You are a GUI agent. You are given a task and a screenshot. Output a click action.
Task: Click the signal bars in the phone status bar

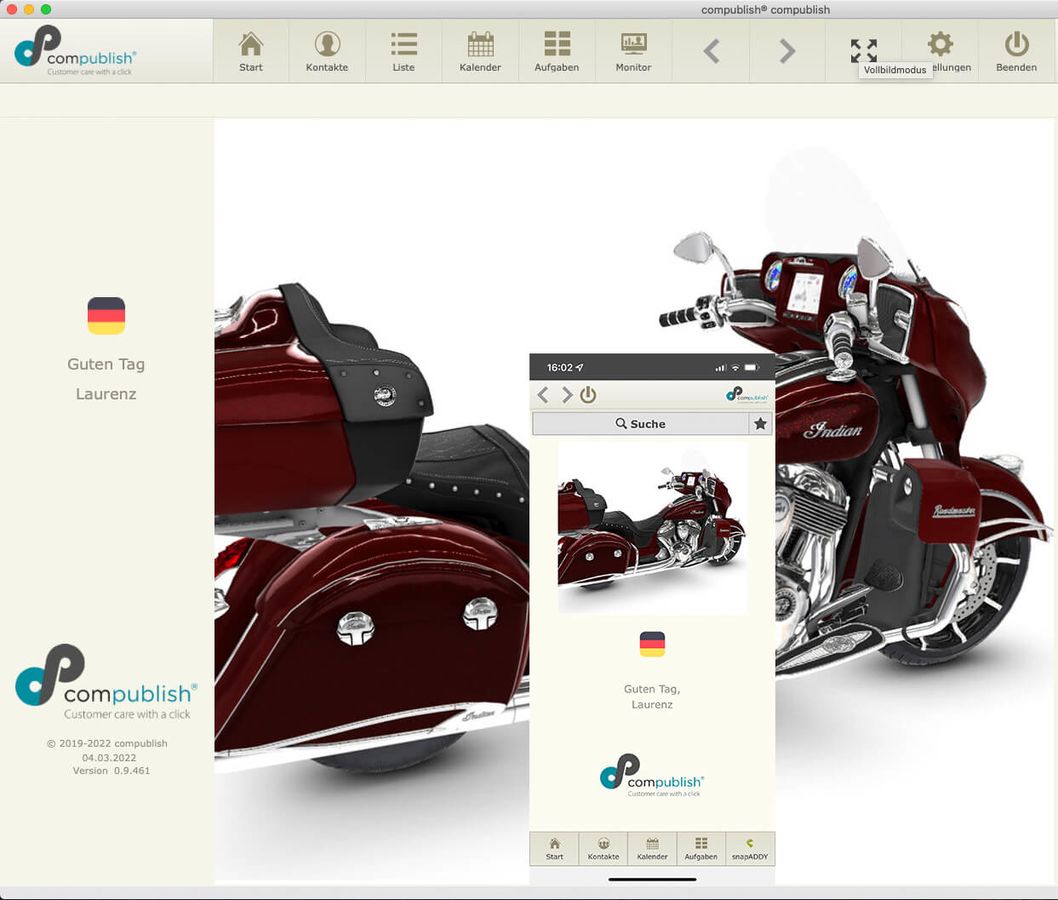click(x=720, y=368)
